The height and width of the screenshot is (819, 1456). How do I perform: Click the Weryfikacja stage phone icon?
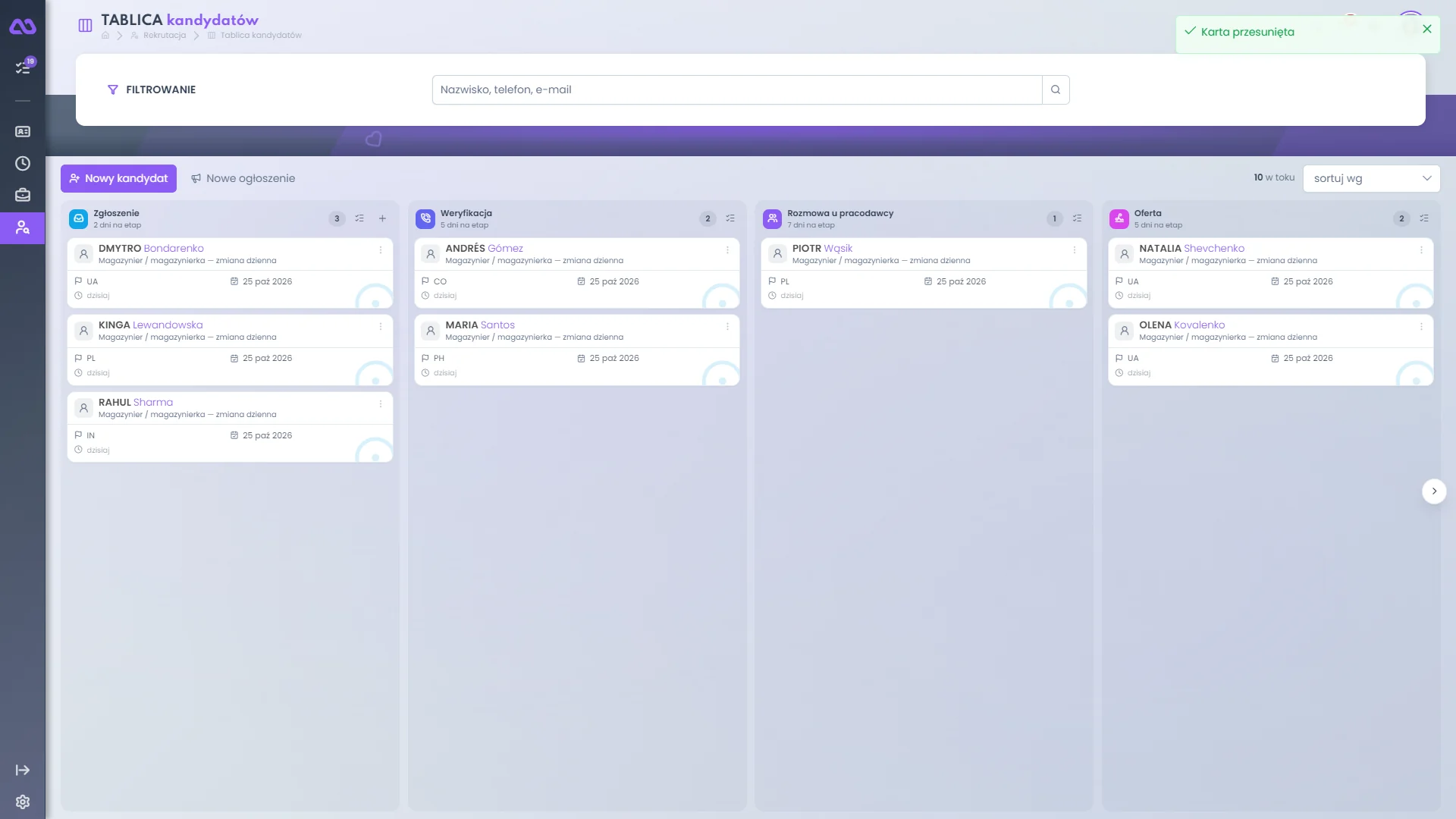(425, 218)
